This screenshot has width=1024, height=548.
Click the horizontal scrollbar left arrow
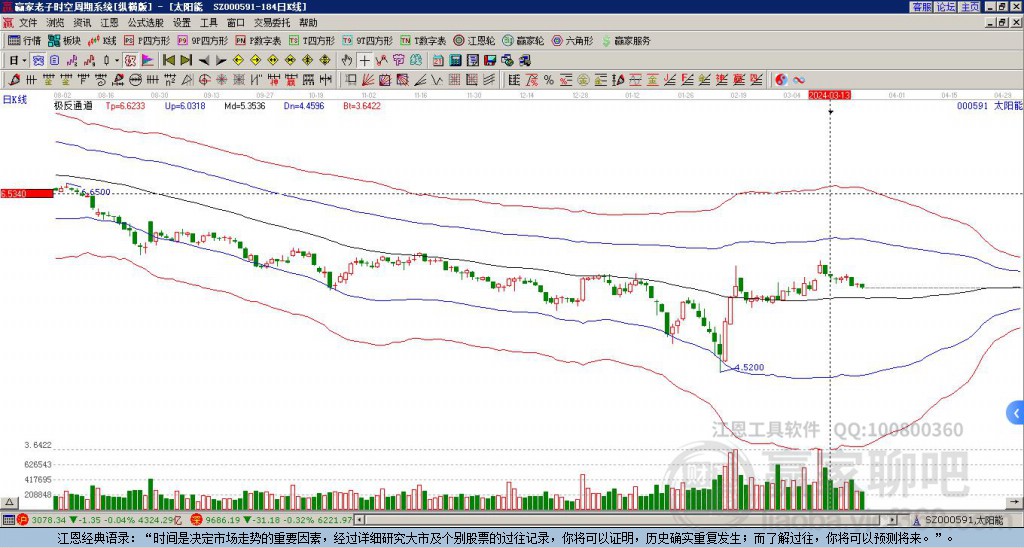pyautogui.click(x=359, y=520)
